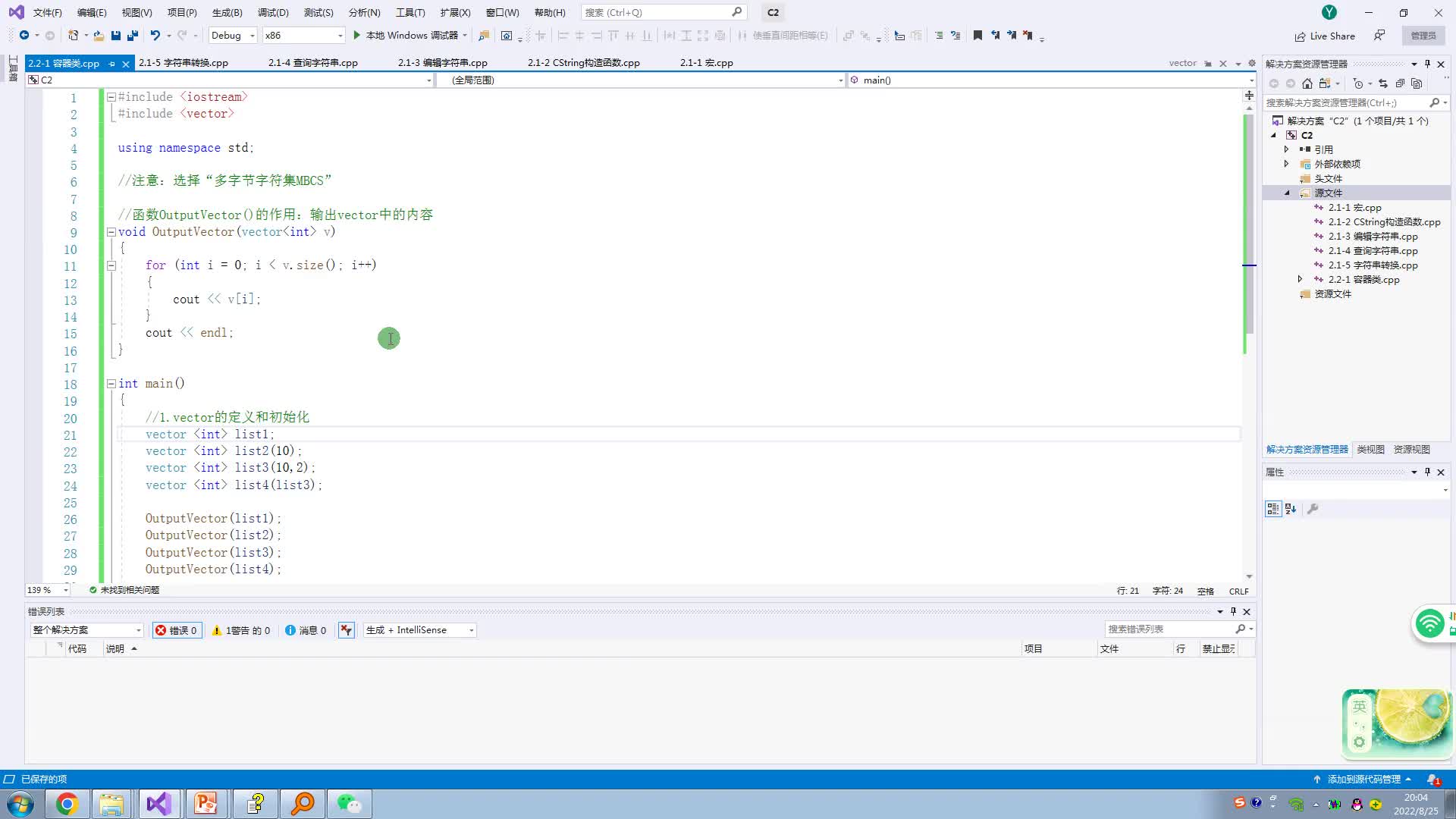Switch to the 类视图 tab

pyautogui.click(x=1370, y=450)
